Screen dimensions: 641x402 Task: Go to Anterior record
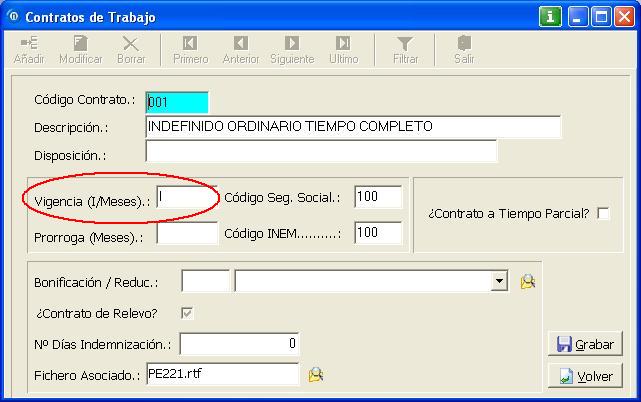241,50
